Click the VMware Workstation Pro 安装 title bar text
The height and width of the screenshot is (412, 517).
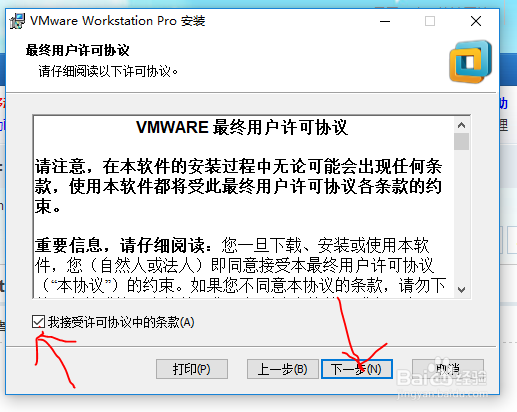pyautogui.click(x=117, y=21)
